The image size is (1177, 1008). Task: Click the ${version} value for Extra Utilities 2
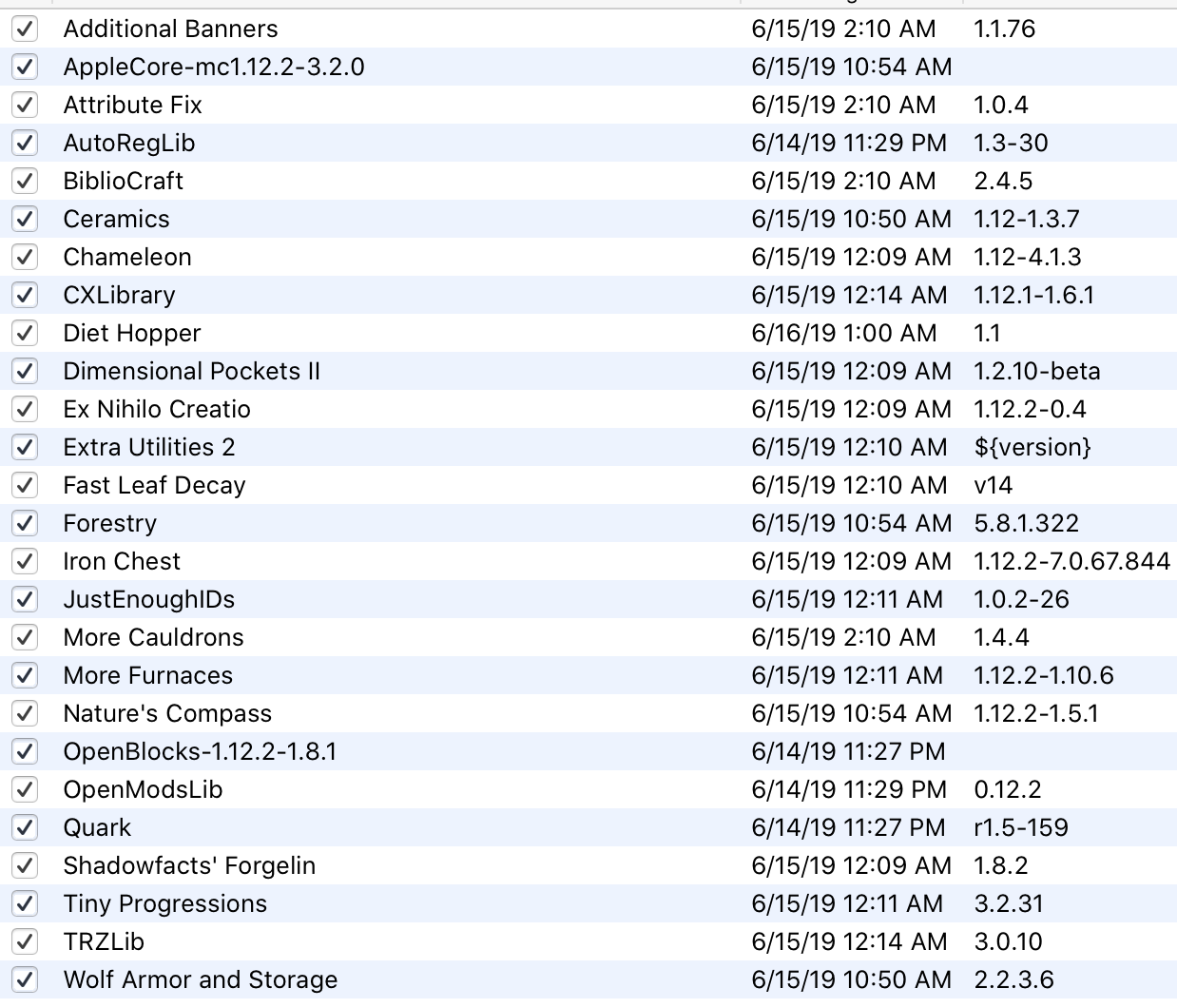click(x=1032, y=447)
